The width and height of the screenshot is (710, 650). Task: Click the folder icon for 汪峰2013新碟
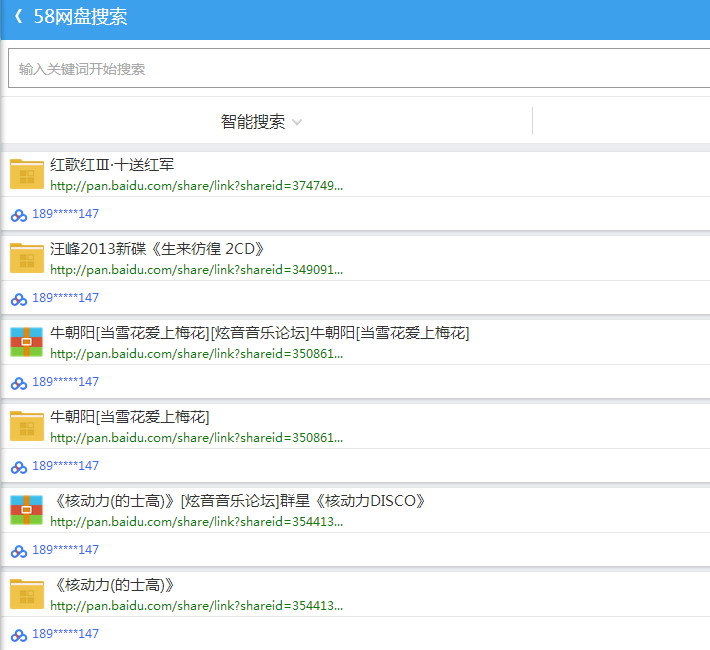(27, 258)
